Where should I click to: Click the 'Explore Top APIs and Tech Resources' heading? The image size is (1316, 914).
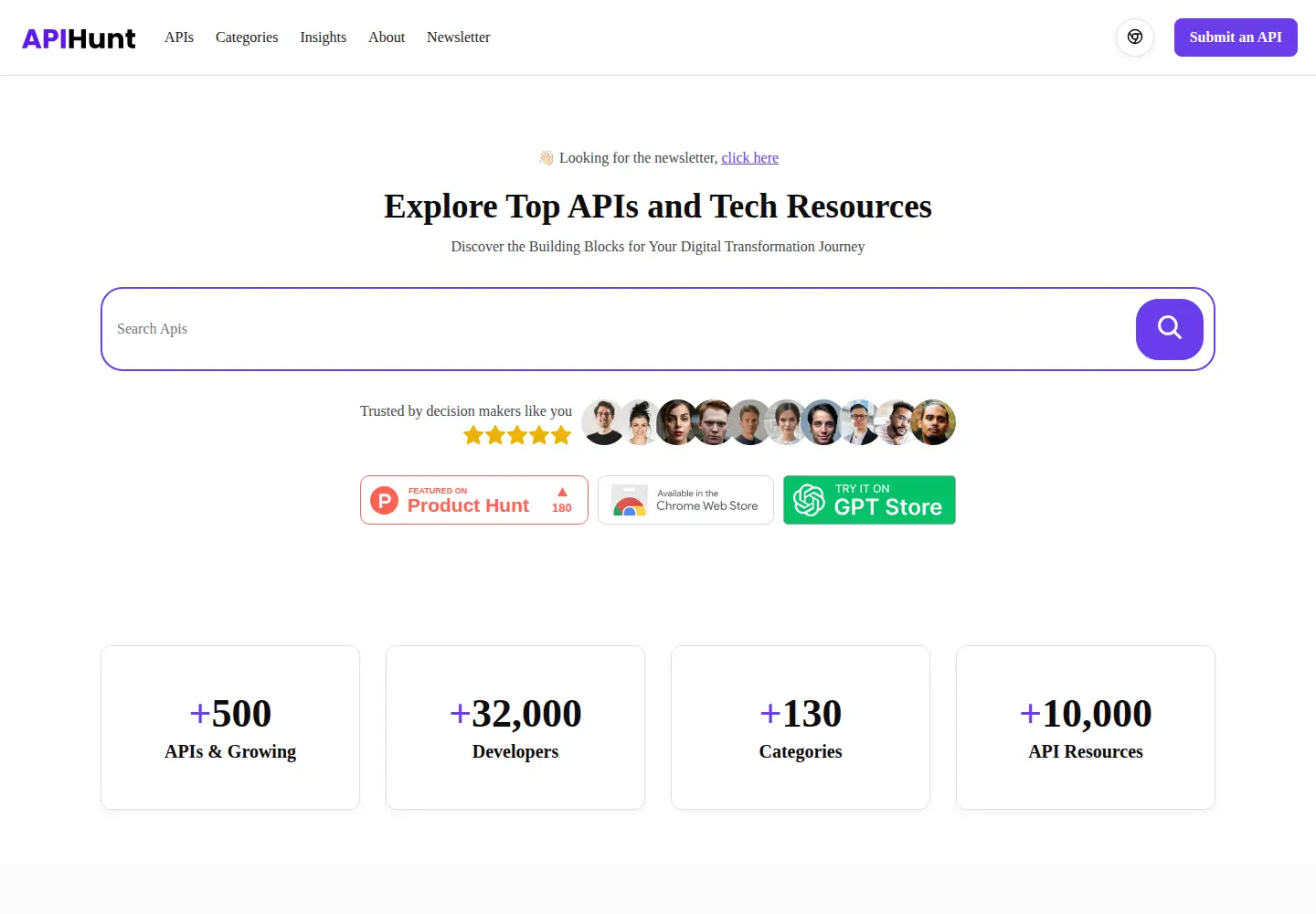coord(658,207)
